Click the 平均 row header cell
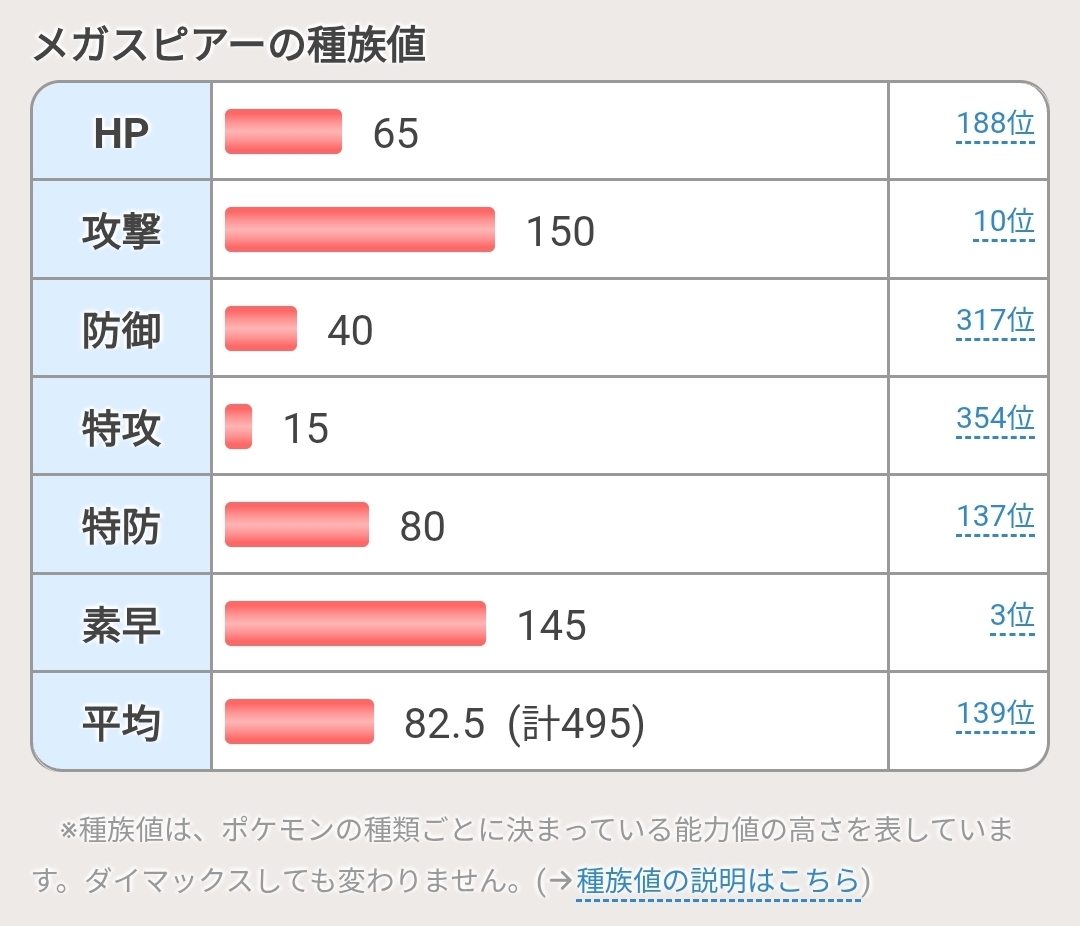 [121, 722]
